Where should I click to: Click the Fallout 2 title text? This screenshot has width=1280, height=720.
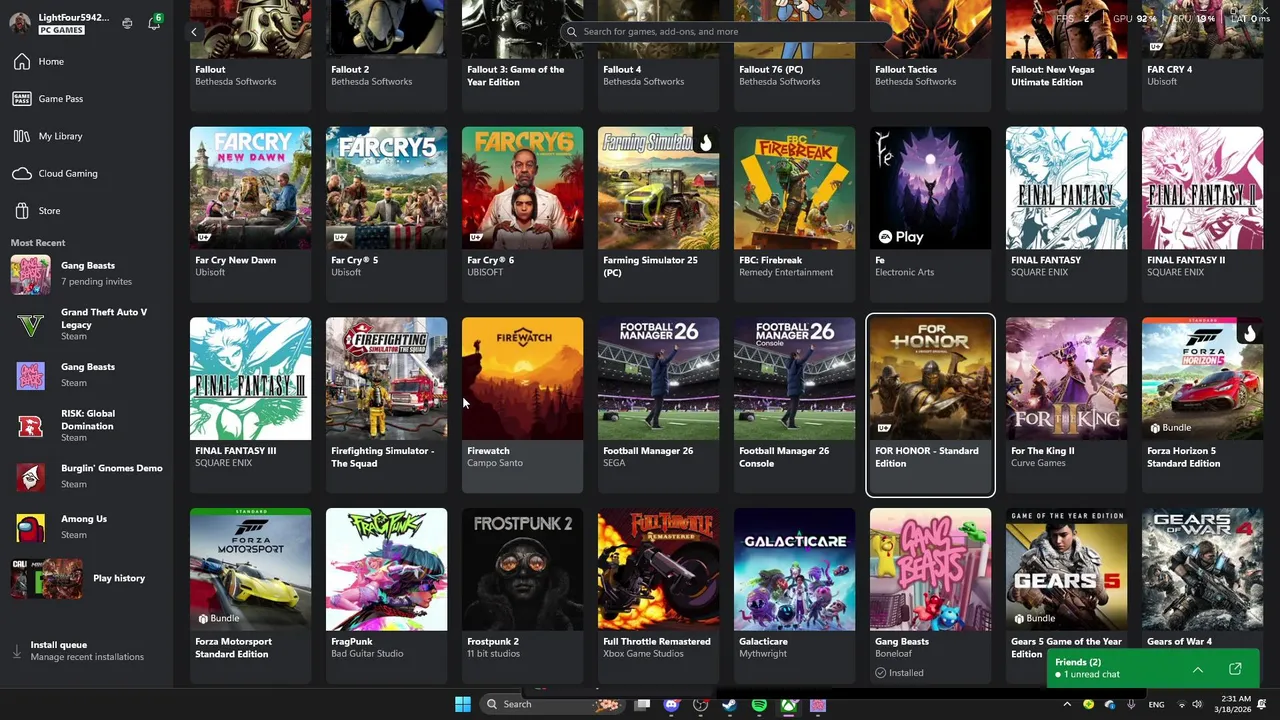point(350,70)
